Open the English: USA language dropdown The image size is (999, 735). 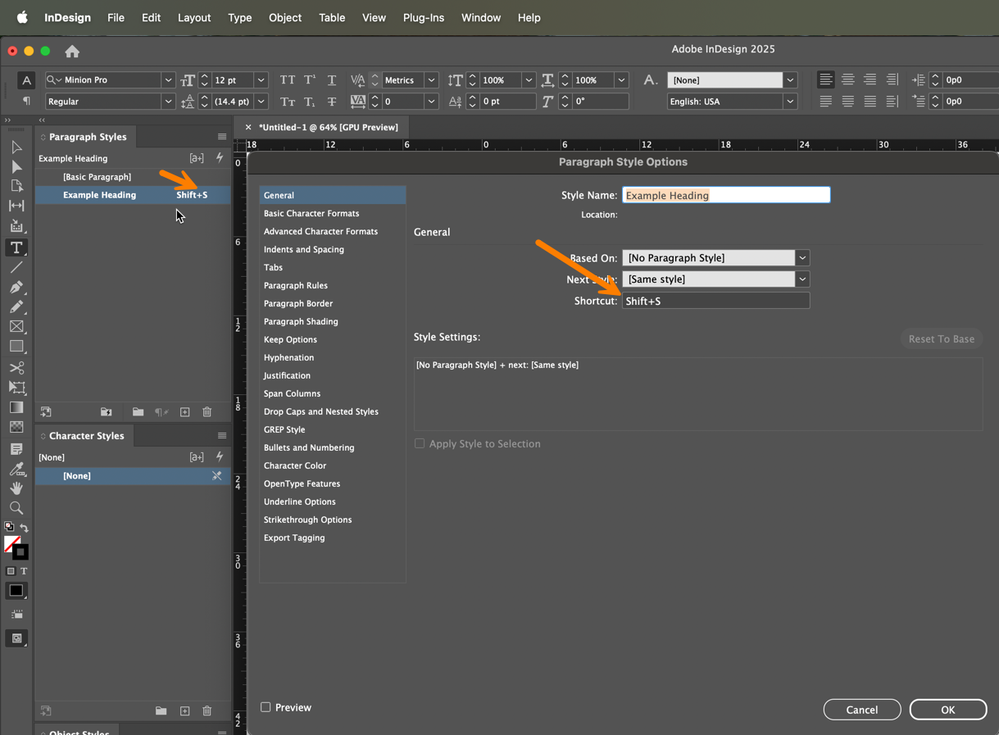(790, 101)
